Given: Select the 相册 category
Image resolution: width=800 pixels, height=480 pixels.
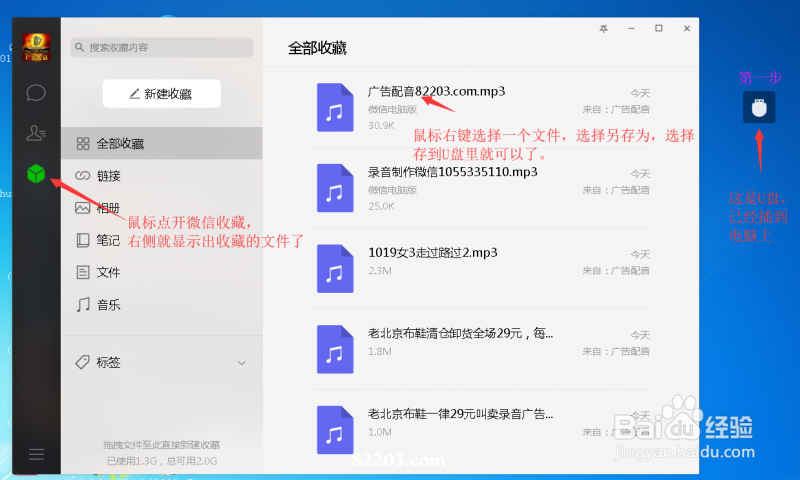Looking at the screenshot, I should [162, 208].
